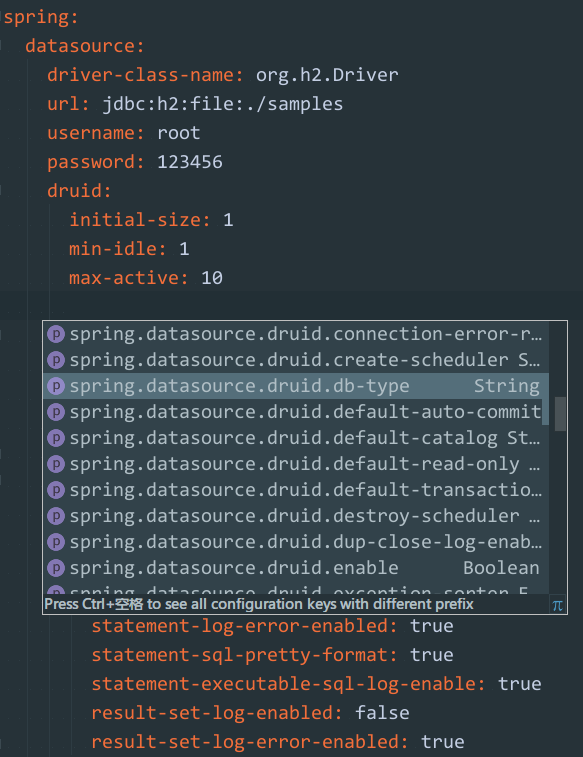Click the true value of statement-sql-pretty-format

click(x=431, y=655)
